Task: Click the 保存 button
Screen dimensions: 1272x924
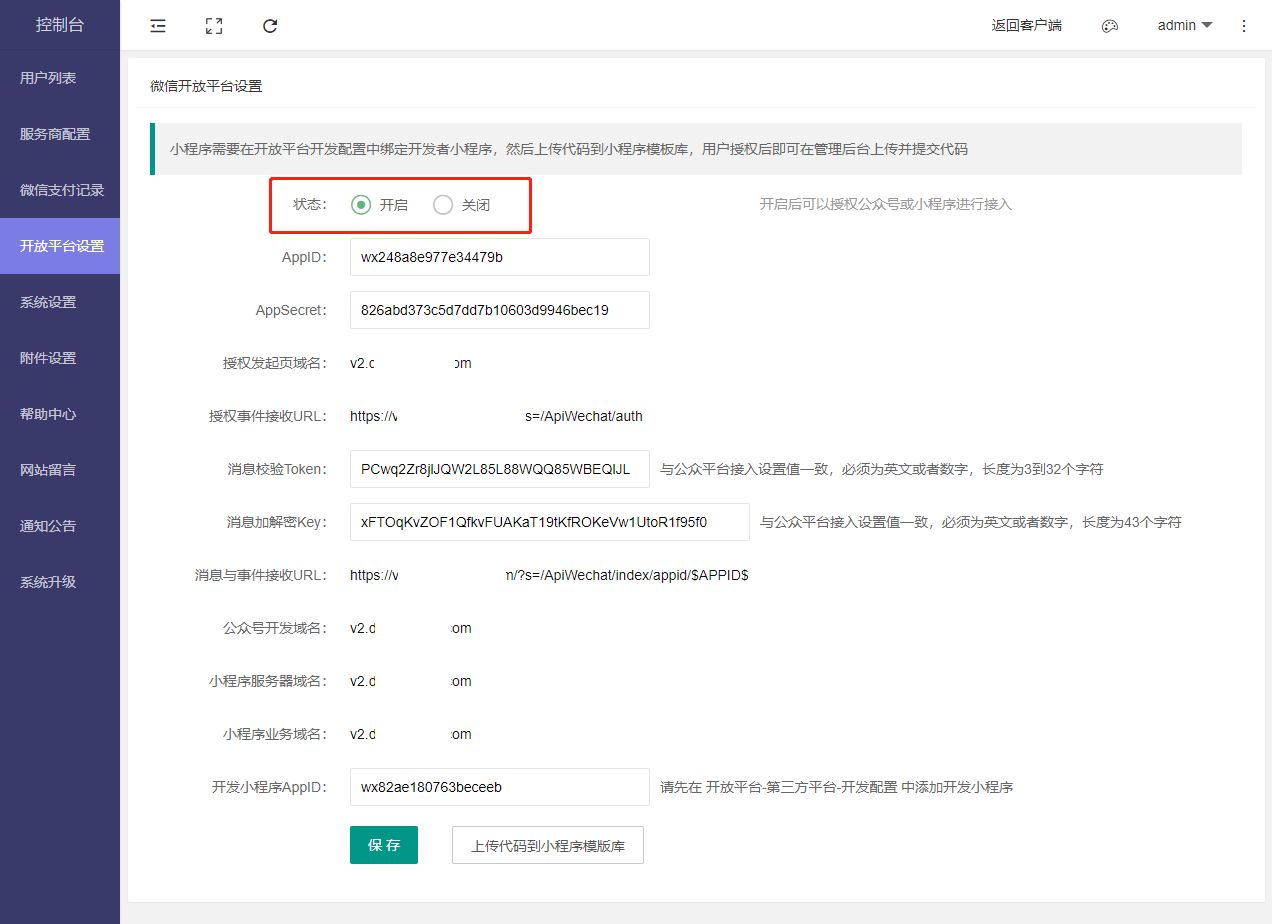Action: (383, 845)
